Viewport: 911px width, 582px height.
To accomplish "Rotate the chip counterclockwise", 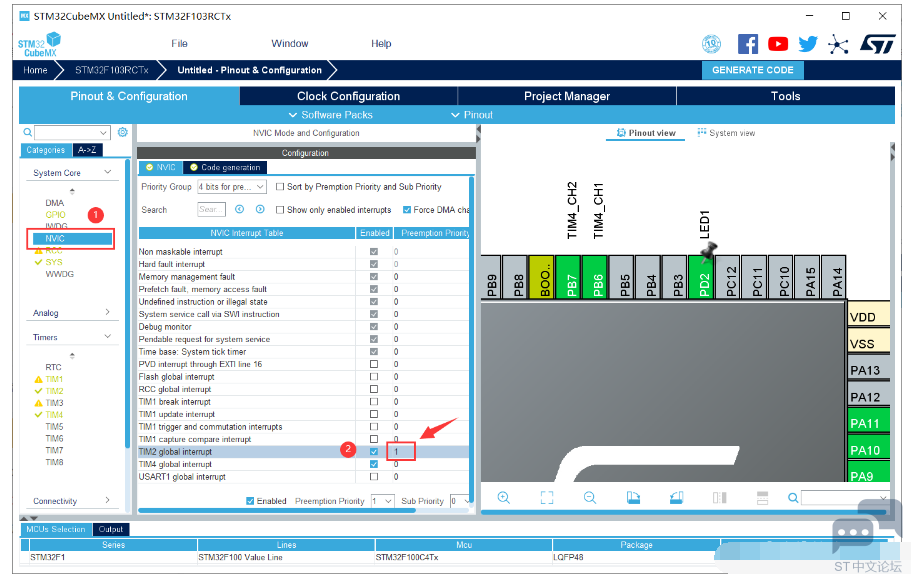I will (x=676, y=498).
